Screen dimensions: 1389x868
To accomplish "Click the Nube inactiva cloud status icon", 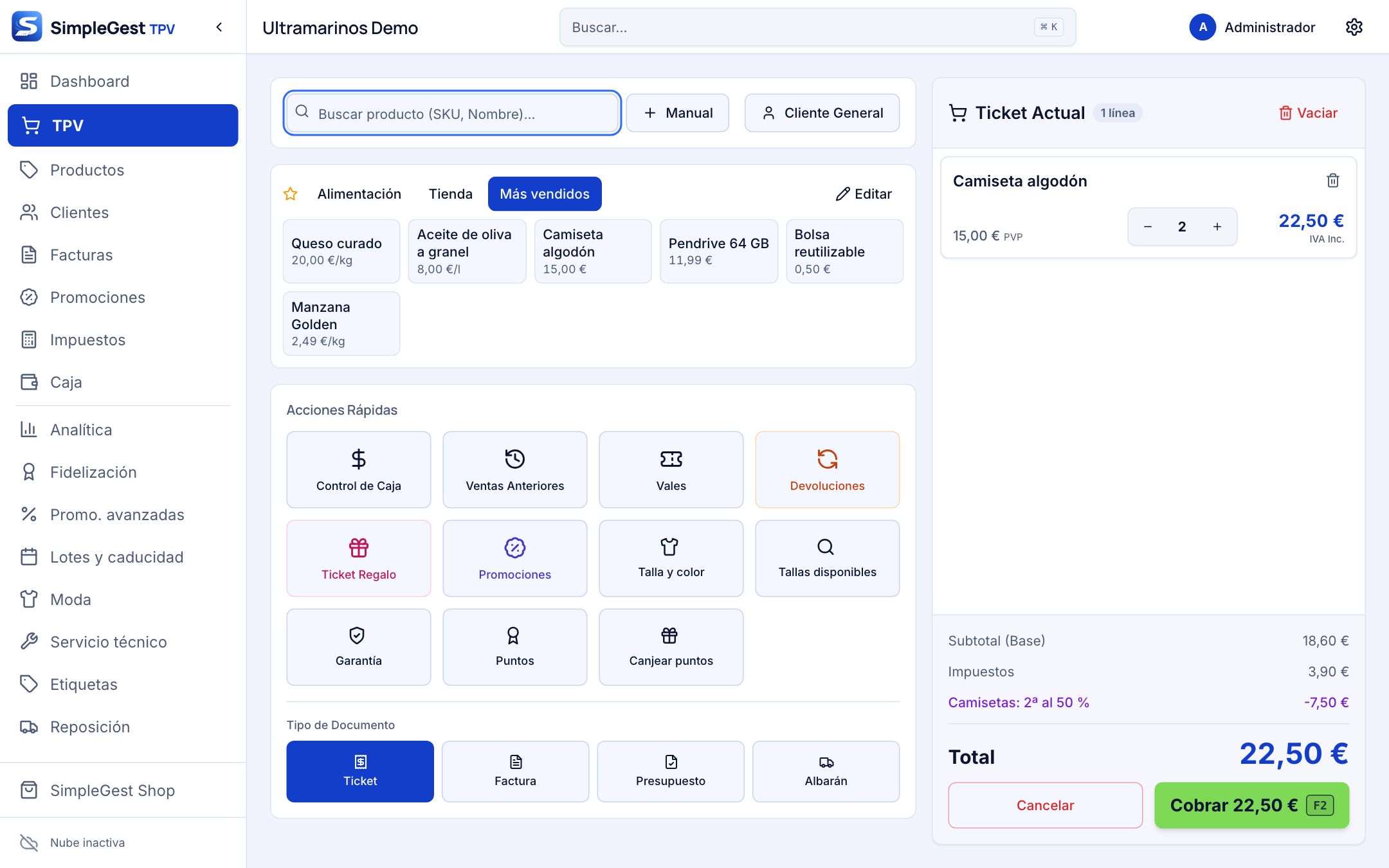I will (29, 842).
